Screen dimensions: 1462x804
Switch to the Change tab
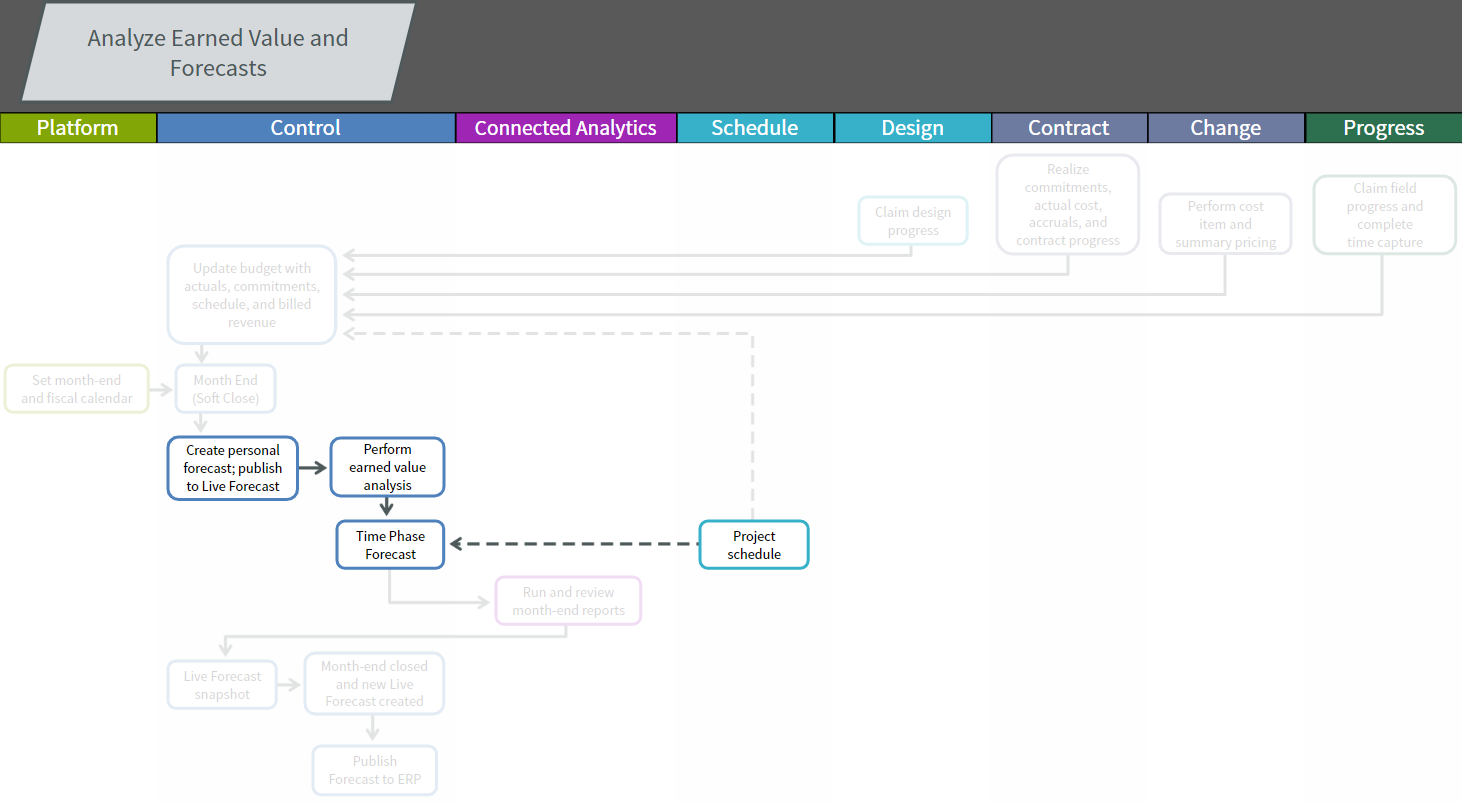(1225, 128)
